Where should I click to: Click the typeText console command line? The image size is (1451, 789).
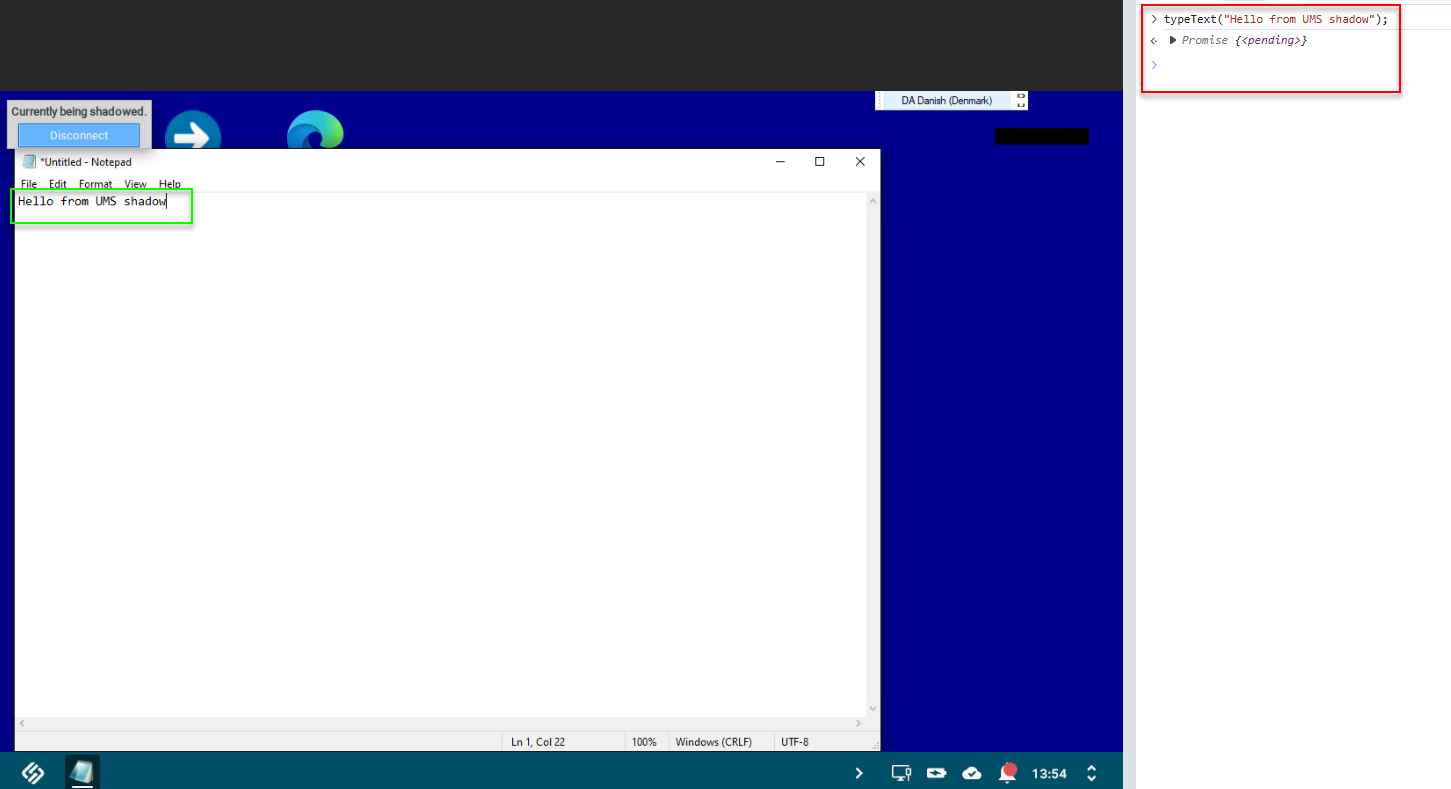pos(1275,20)
